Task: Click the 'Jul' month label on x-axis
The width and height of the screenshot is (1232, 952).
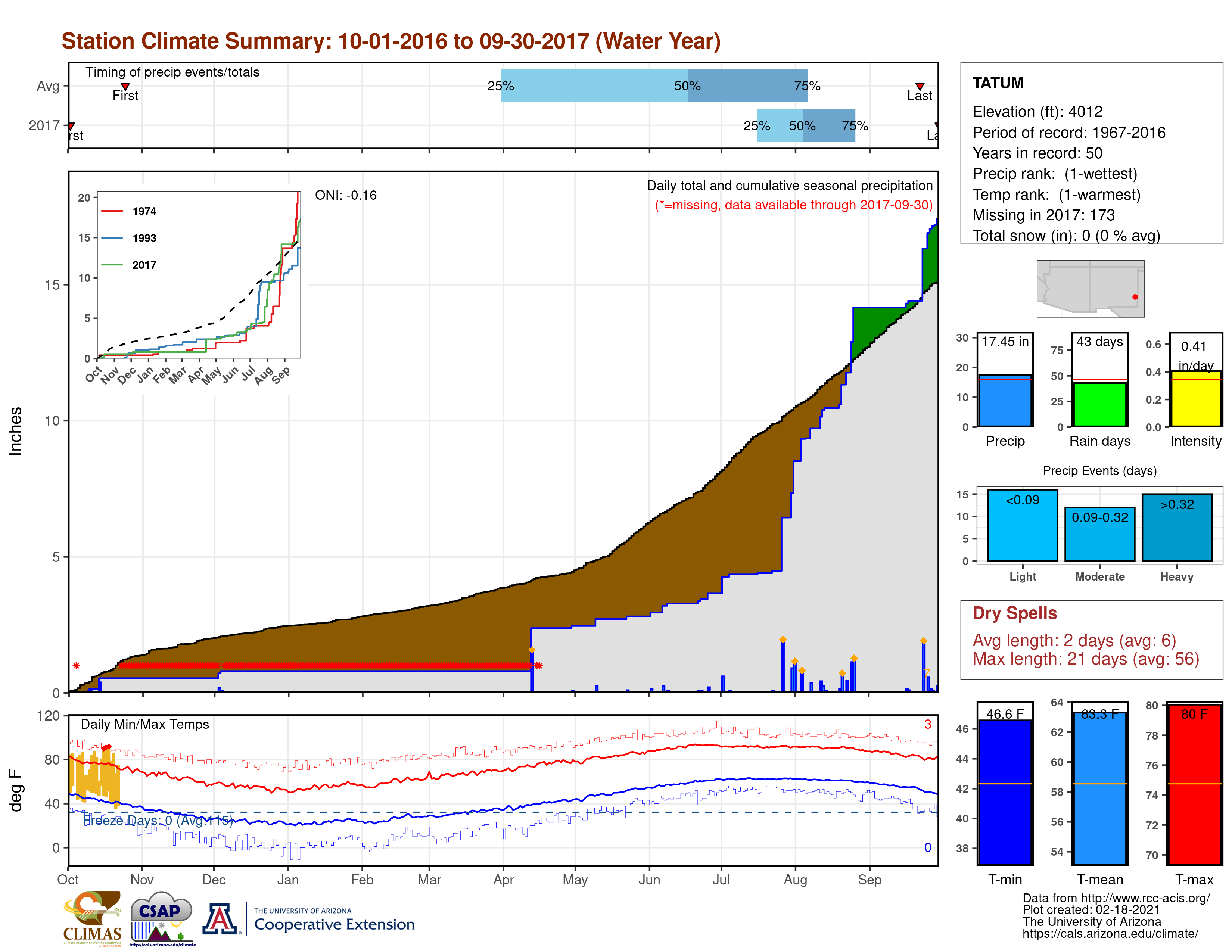Action: tap(721, 880)
